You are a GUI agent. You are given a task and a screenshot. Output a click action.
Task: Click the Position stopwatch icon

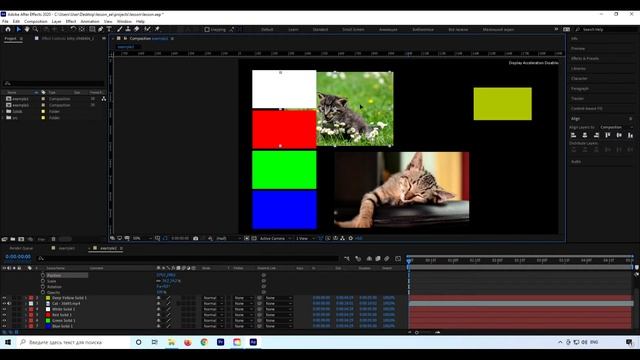click(43, 276)
